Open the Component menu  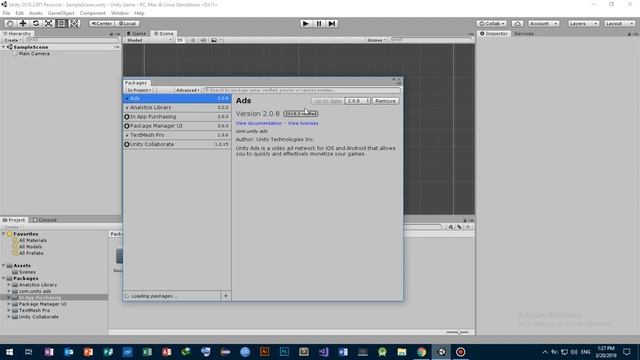coord(93,13)
